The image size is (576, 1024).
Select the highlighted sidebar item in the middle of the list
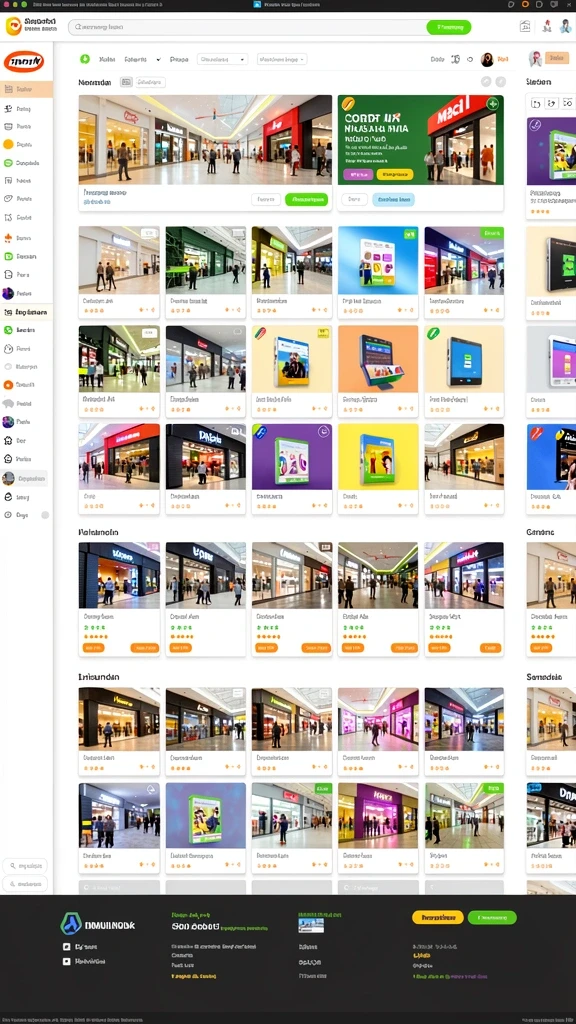[26, 312]
